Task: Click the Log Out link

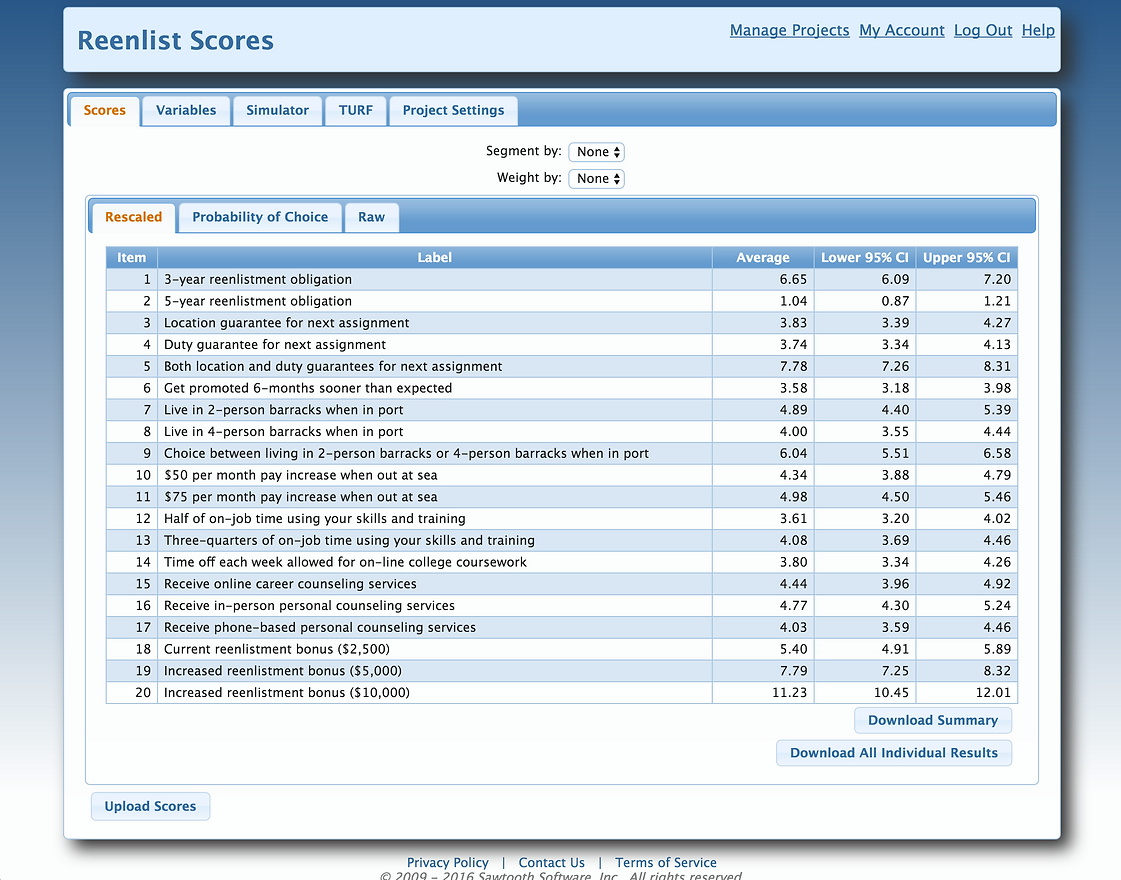Action: coord(983,31)
